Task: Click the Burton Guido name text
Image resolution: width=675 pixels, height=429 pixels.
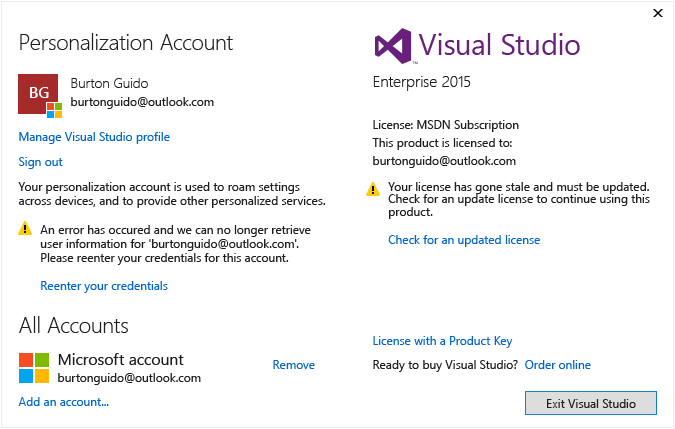Action: (109, 83)
